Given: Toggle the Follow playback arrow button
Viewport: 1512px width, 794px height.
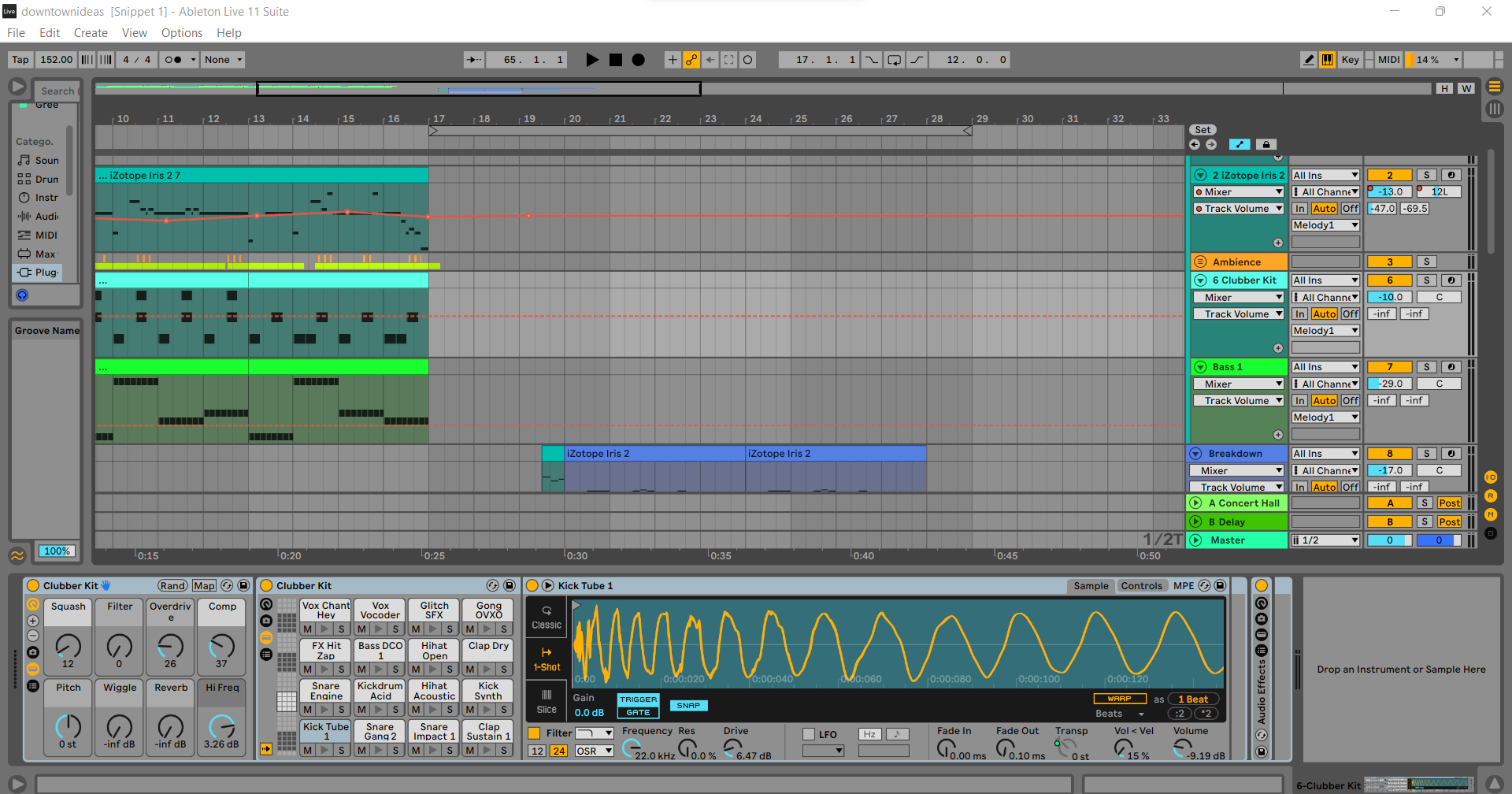Looking at the screenshot, I should (x=473, y=60).
